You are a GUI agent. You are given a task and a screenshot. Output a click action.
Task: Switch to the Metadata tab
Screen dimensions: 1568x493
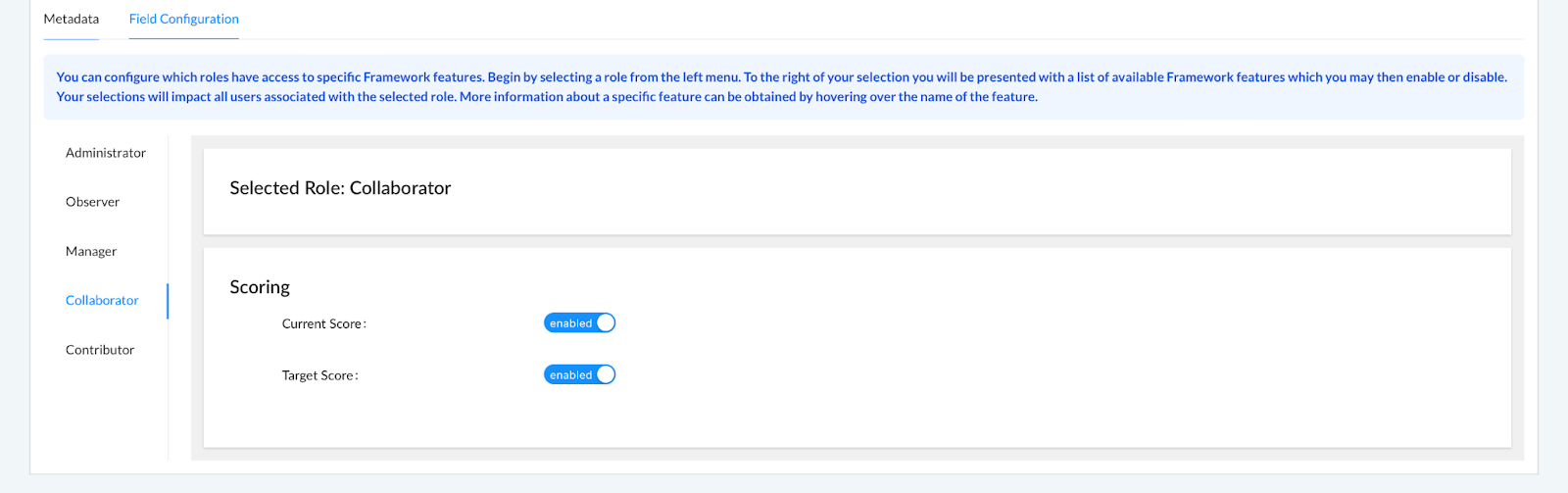pyautogui.click(x=72, y=19)
